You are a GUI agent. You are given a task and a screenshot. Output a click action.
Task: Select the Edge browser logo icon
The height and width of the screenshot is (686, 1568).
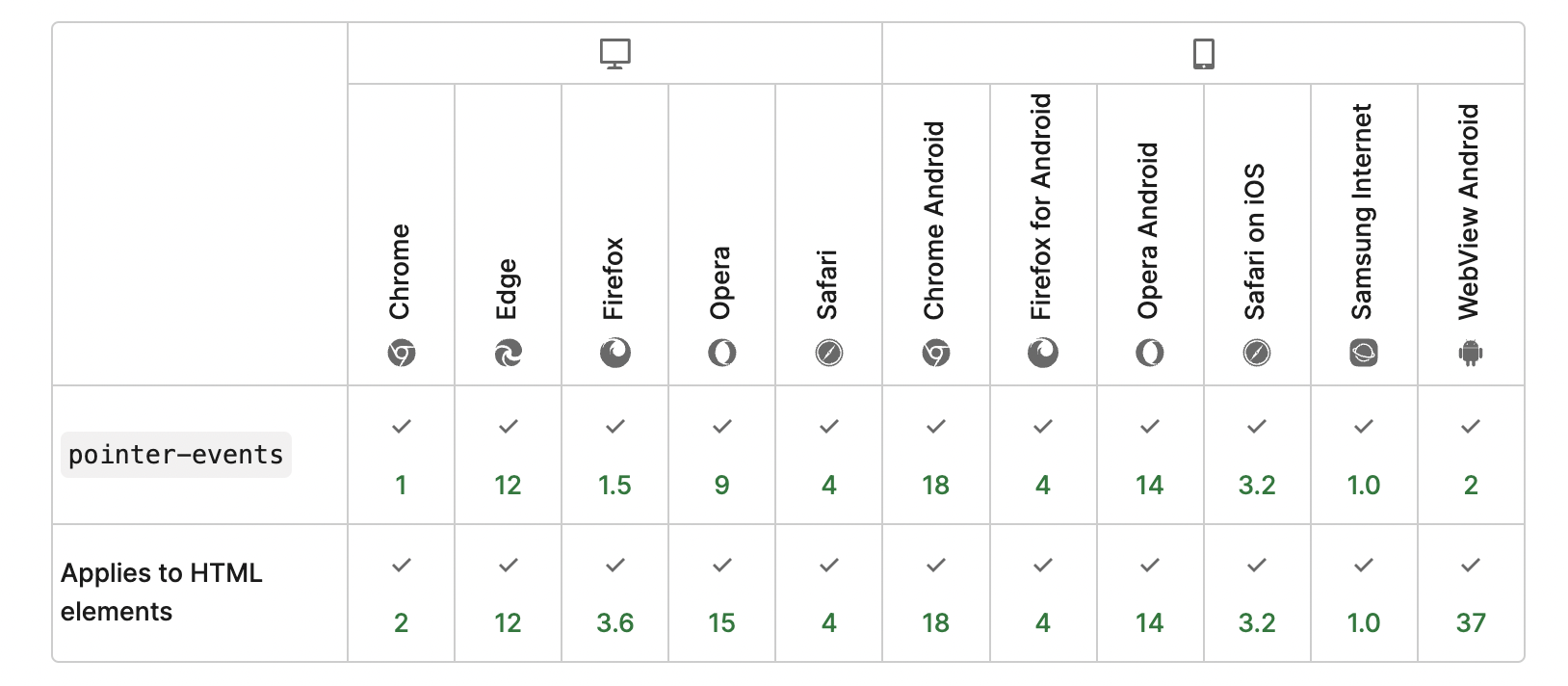coord(509,354)
